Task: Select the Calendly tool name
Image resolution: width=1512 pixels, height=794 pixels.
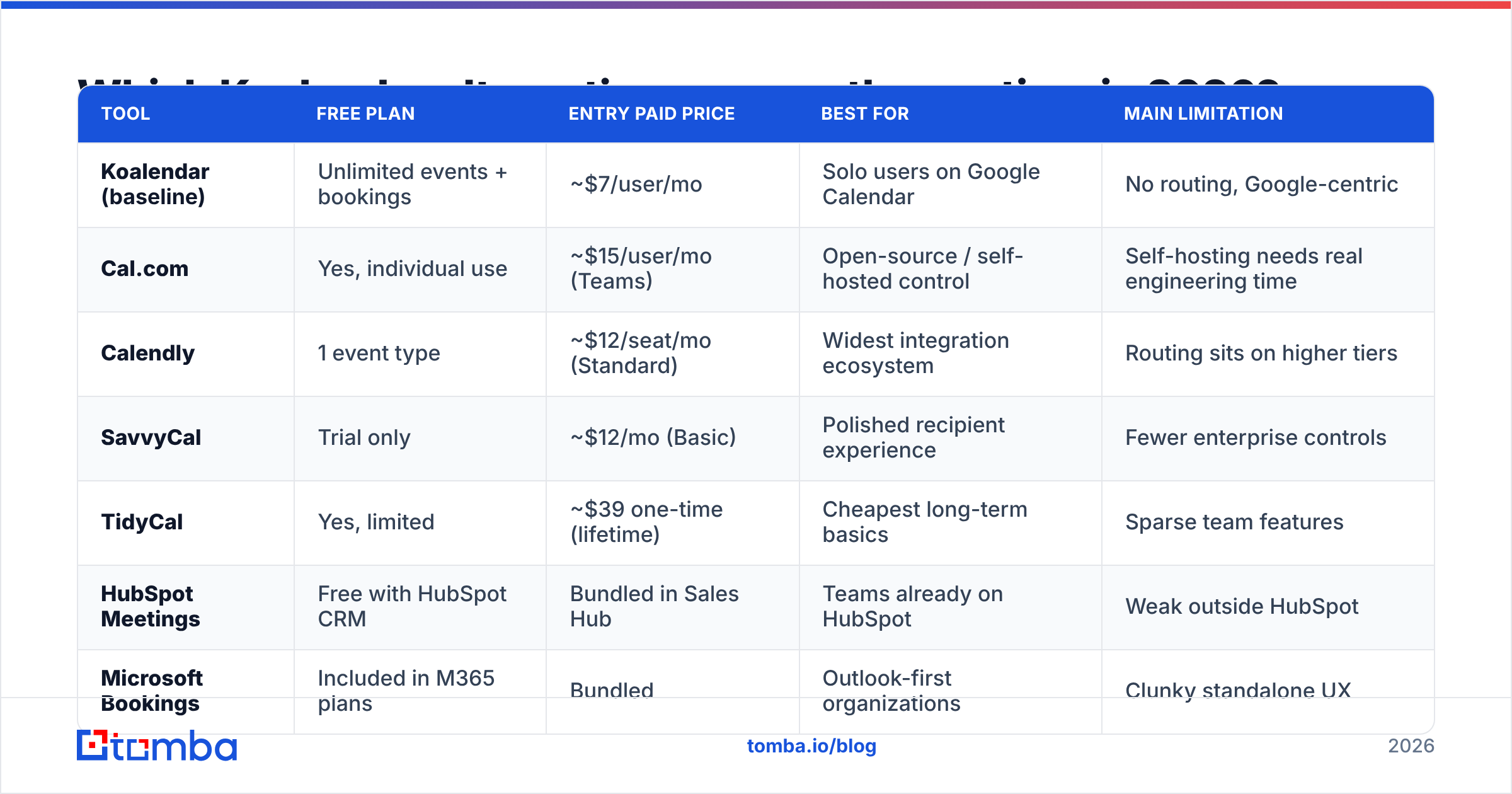Action: click(x=147, y=353)
